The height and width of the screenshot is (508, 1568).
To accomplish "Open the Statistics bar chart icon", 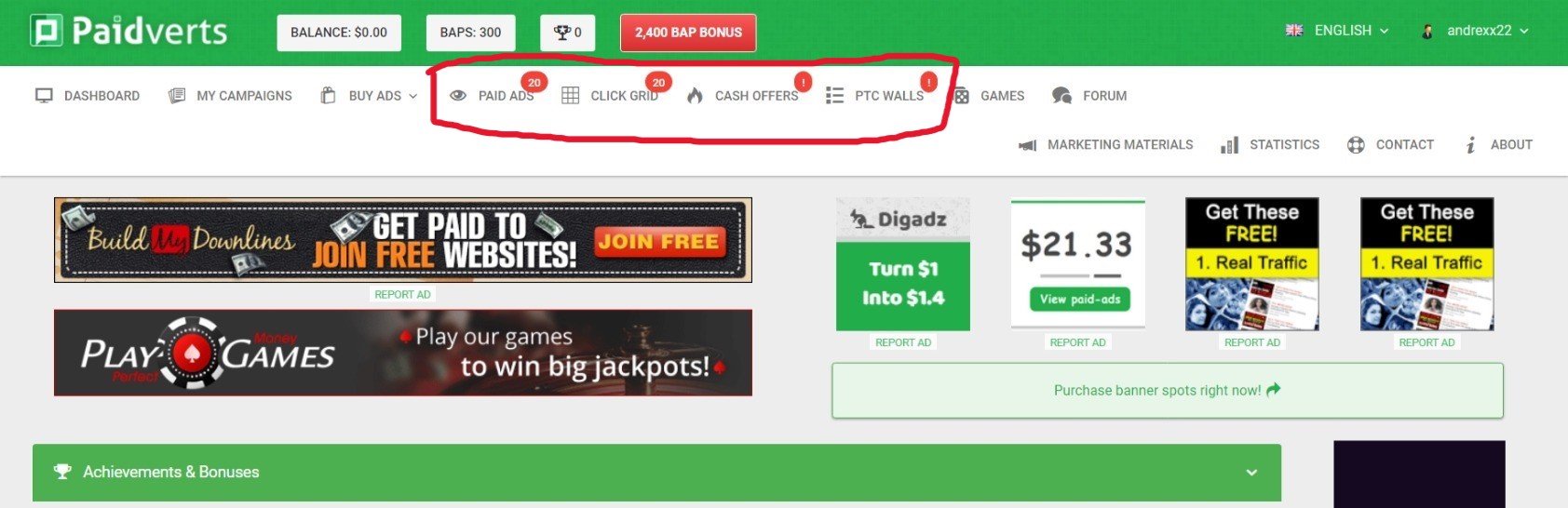I will click(1229, 145).
